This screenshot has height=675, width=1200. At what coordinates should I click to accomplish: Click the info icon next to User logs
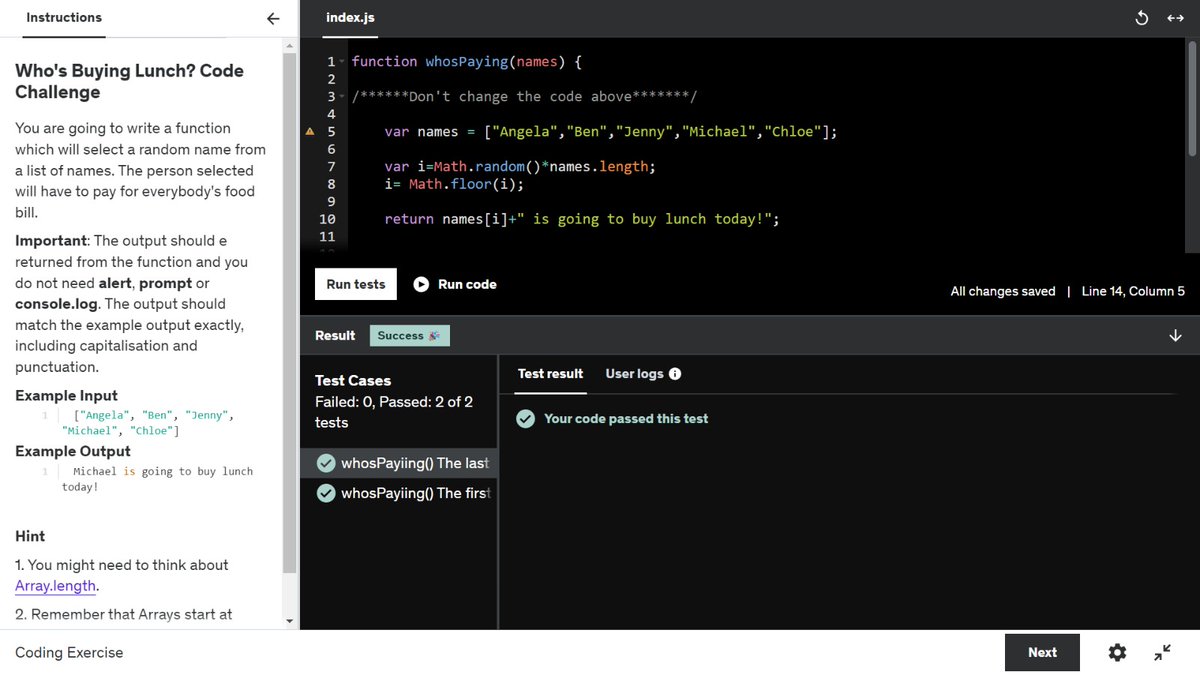pos(676,373)
